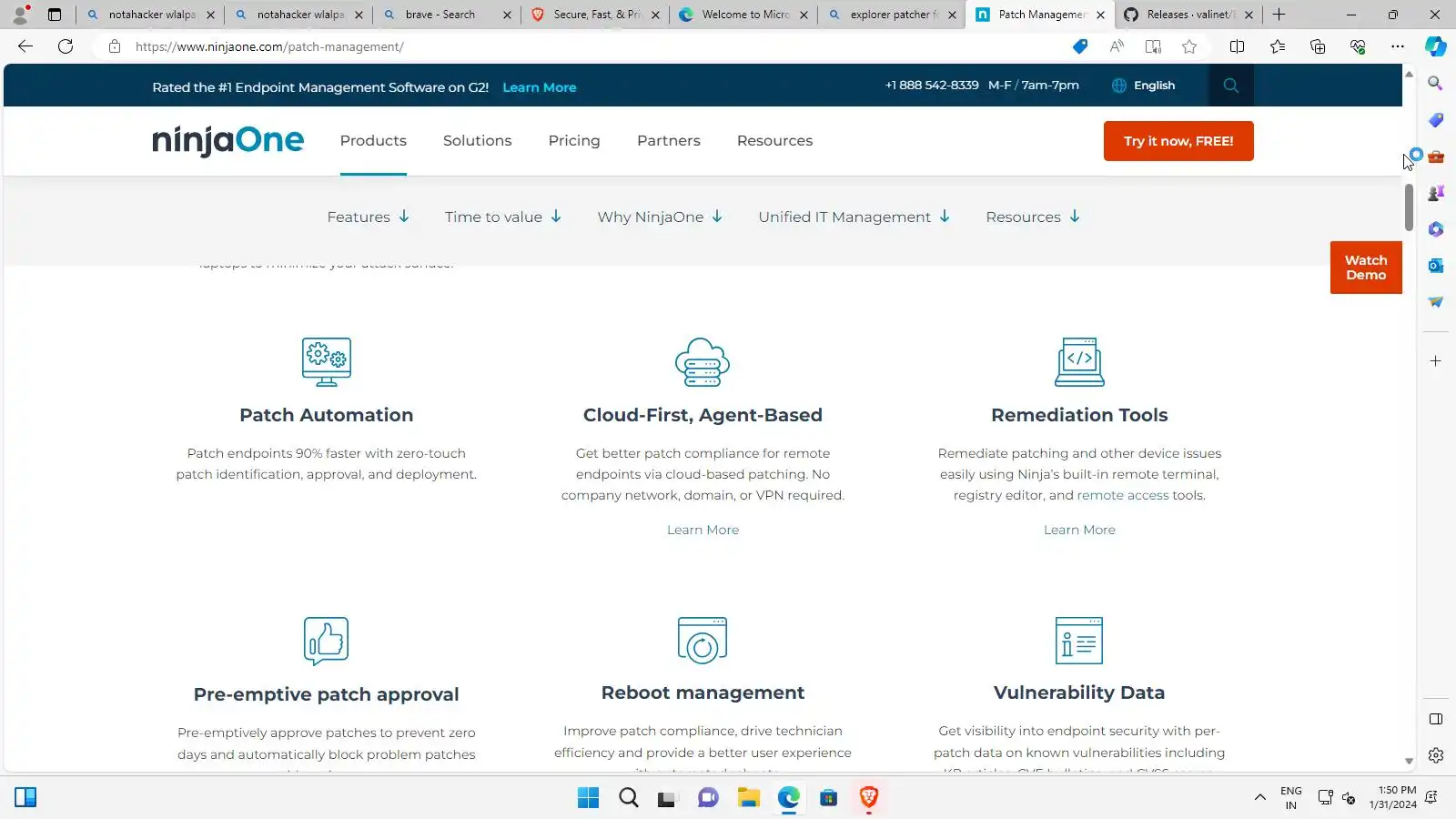Expand the Features section dropdown

click(x=369, y=217)
